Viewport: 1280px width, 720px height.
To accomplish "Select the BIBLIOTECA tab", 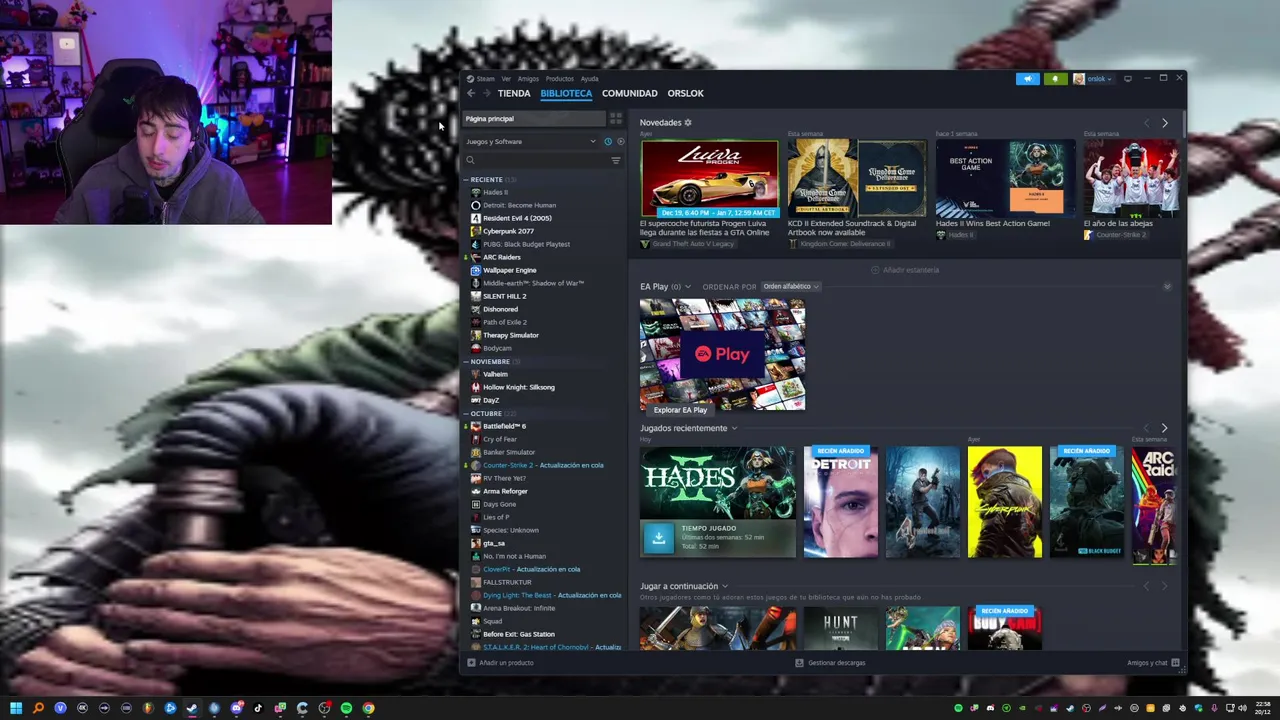I will [566, 93].
